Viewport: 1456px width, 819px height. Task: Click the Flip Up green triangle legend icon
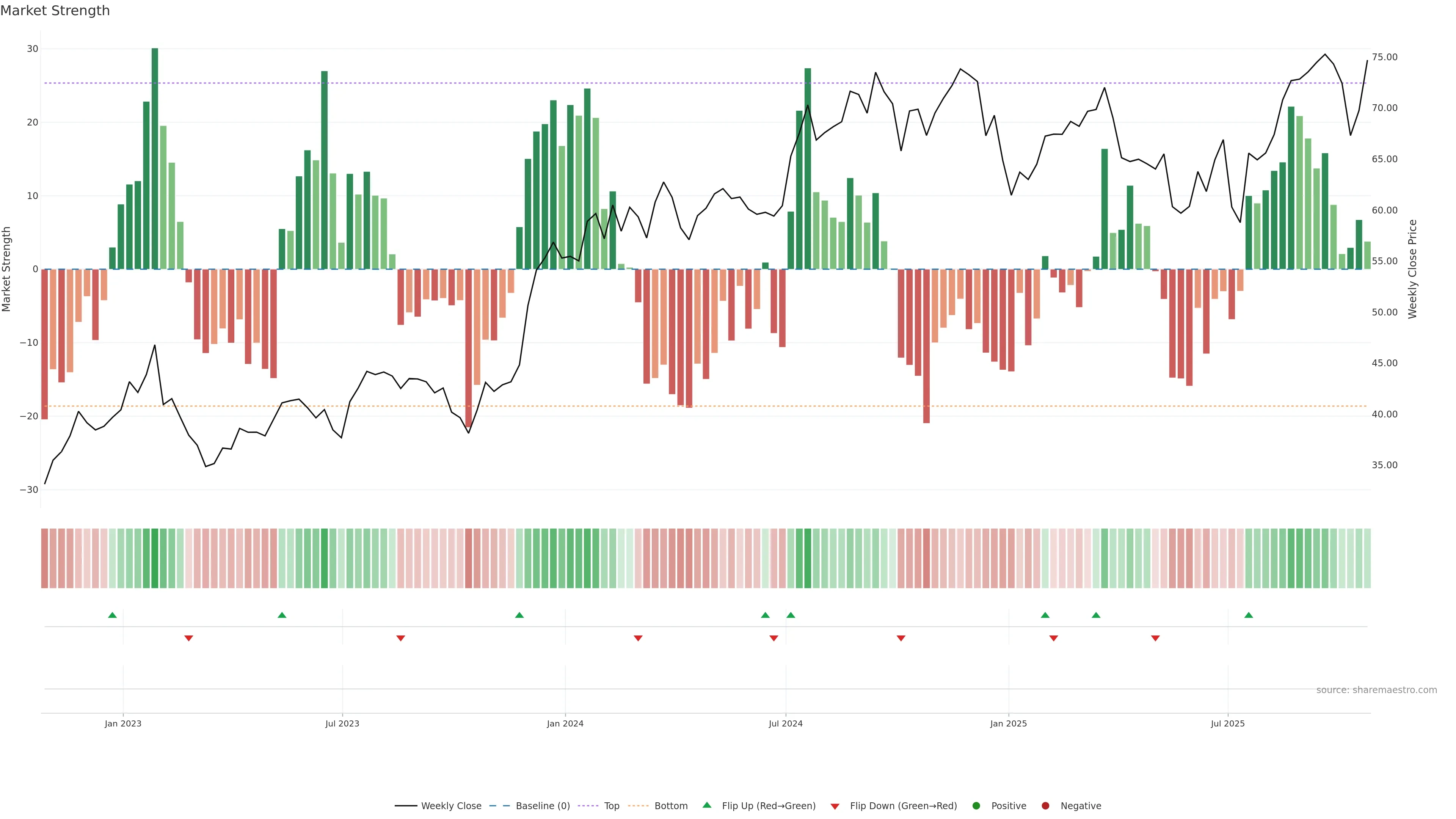(x=706, y=805)
